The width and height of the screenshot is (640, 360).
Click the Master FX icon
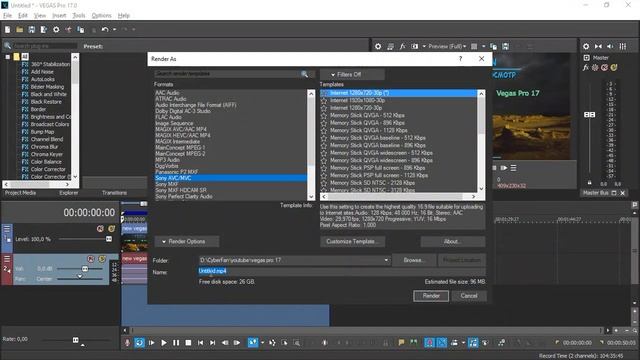(586, 67)
